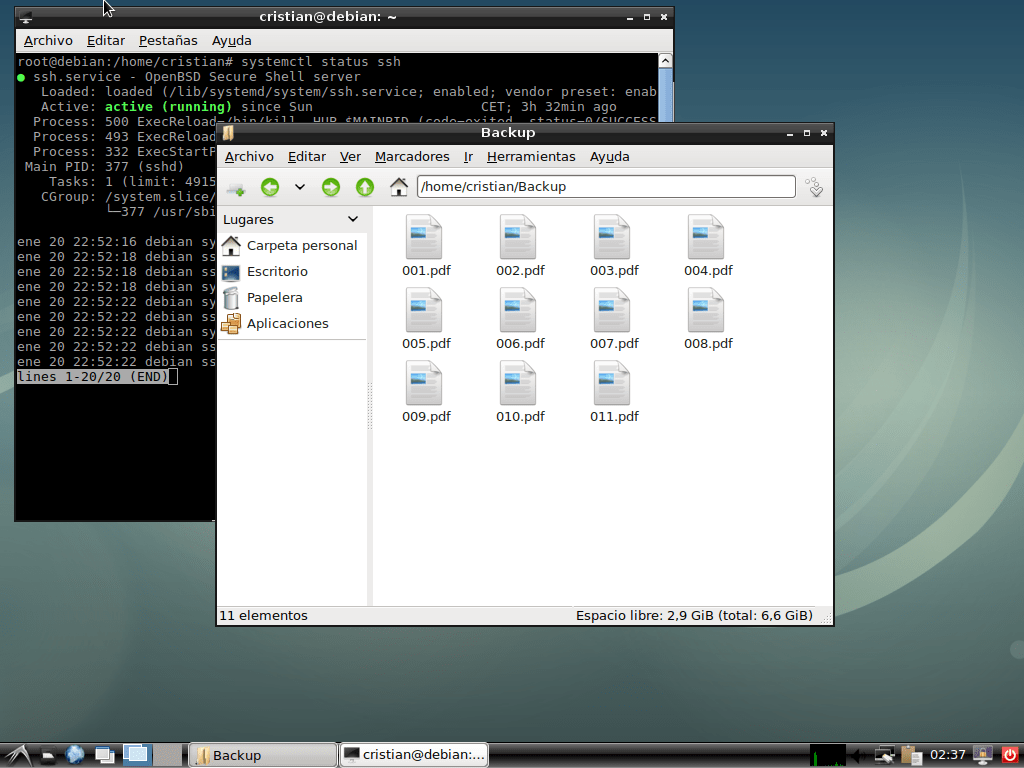Select Escritorio in the places sidebar
The image size is (1024, 768).
coord(277,272)
